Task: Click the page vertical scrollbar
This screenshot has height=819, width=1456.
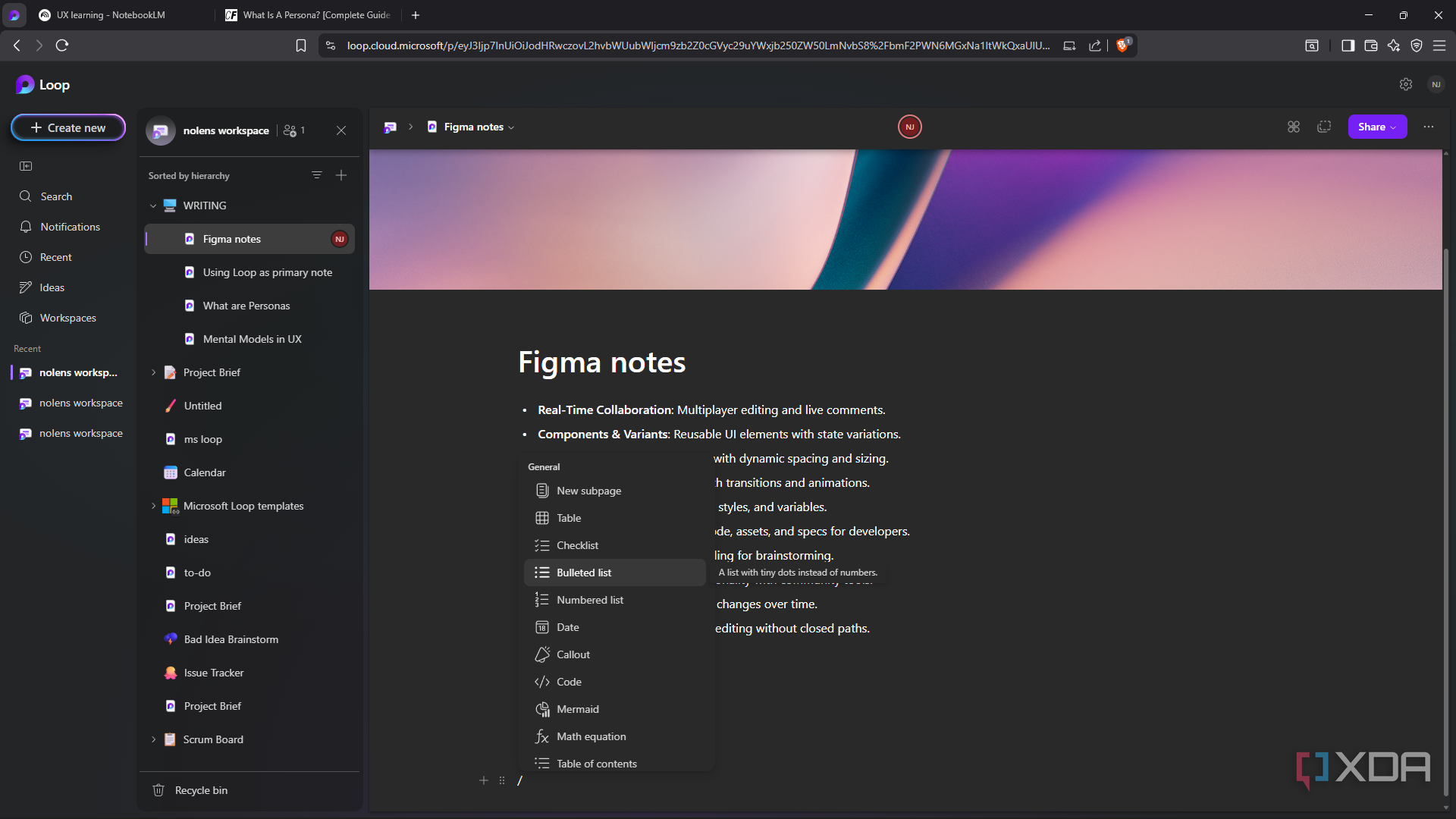Action: point(1447,523)
